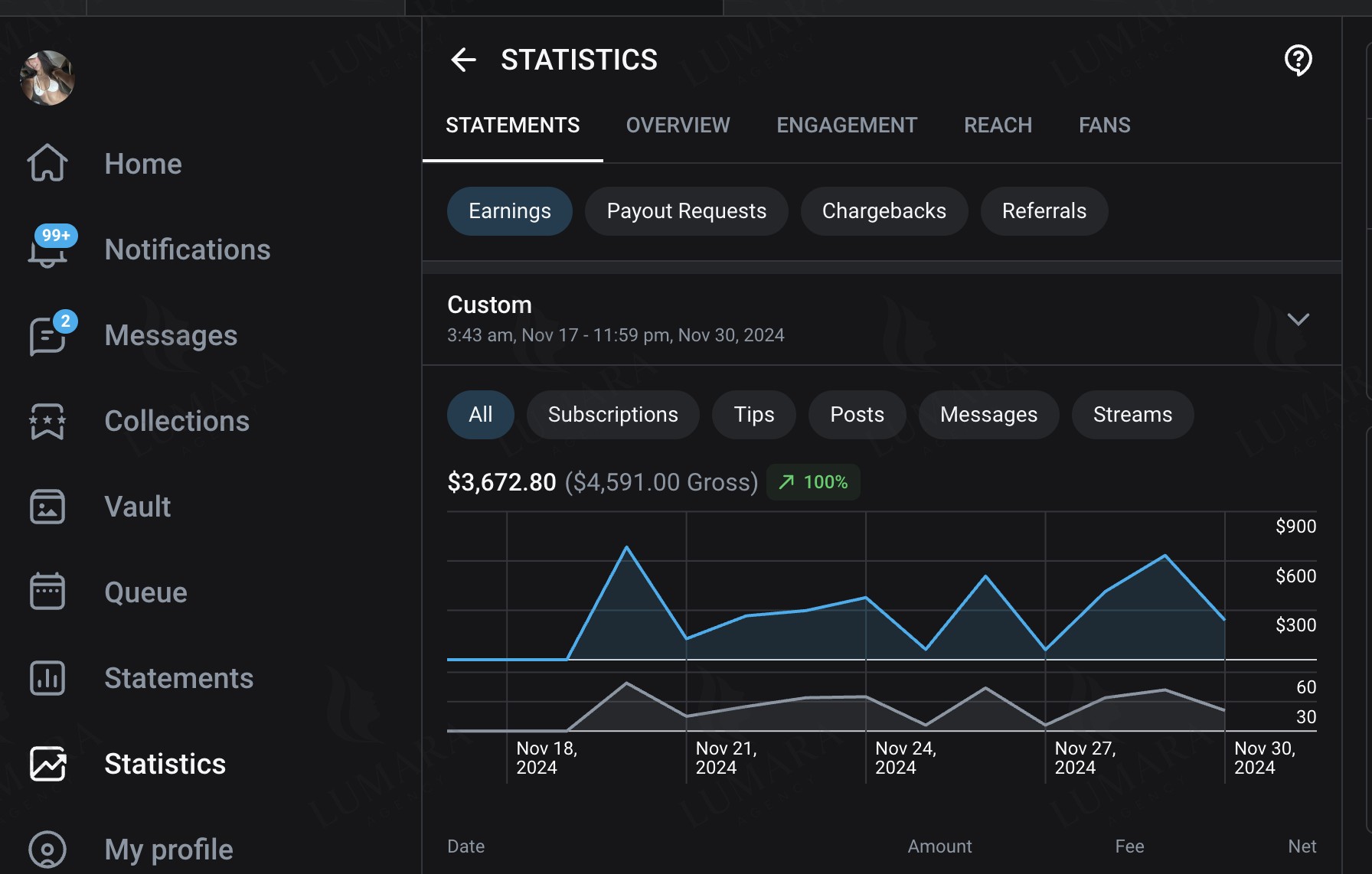Click the 100% growth indicator badge

[813, 482]
